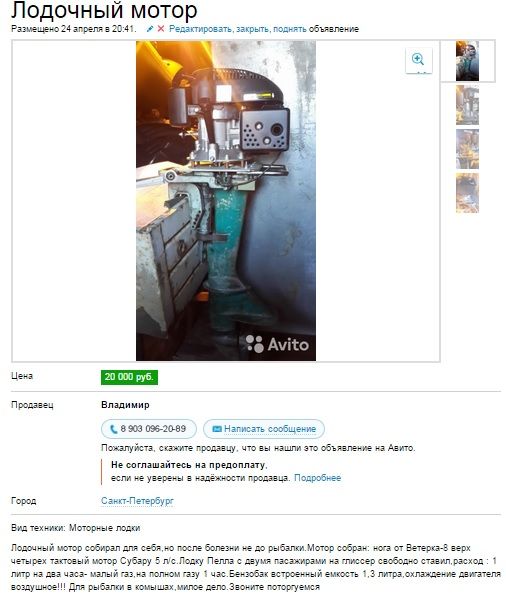Click Написать сообщение button
The width and height of the screenshot is (506, 607).
coord(264,429)
